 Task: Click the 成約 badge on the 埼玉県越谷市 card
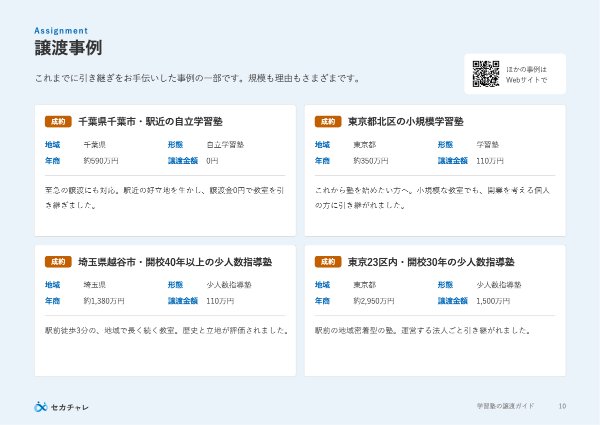tap(58, 262)
